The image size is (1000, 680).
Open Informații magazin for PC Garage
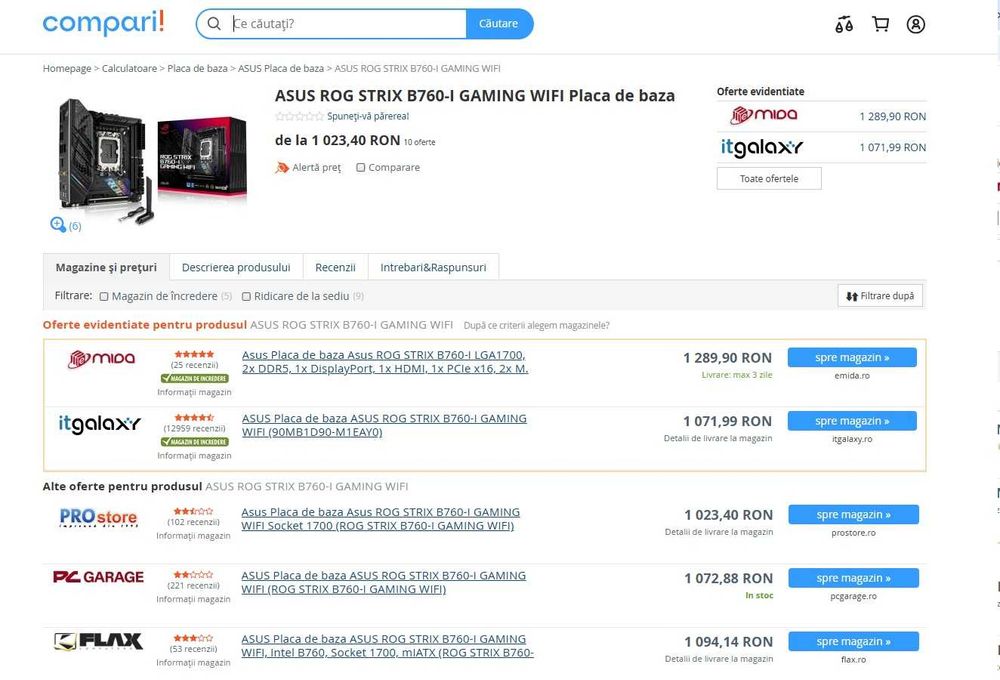[x=193, y=599]
